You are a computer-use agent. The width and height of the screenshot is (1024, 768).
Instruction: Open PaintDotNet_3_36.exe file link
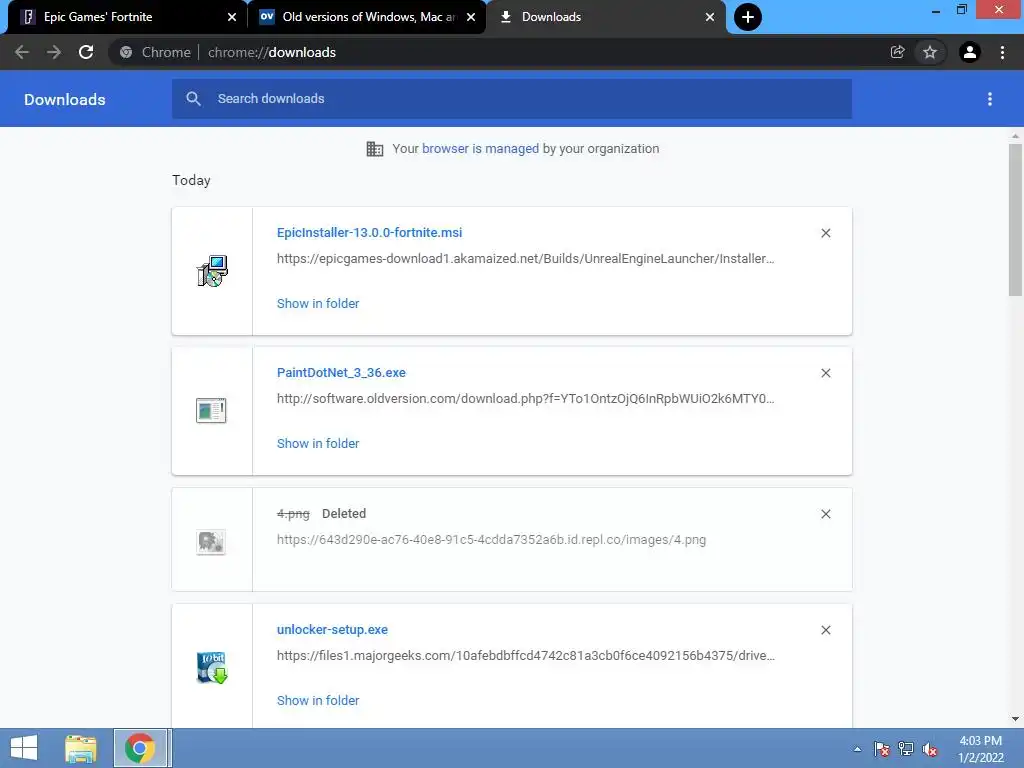341,373
